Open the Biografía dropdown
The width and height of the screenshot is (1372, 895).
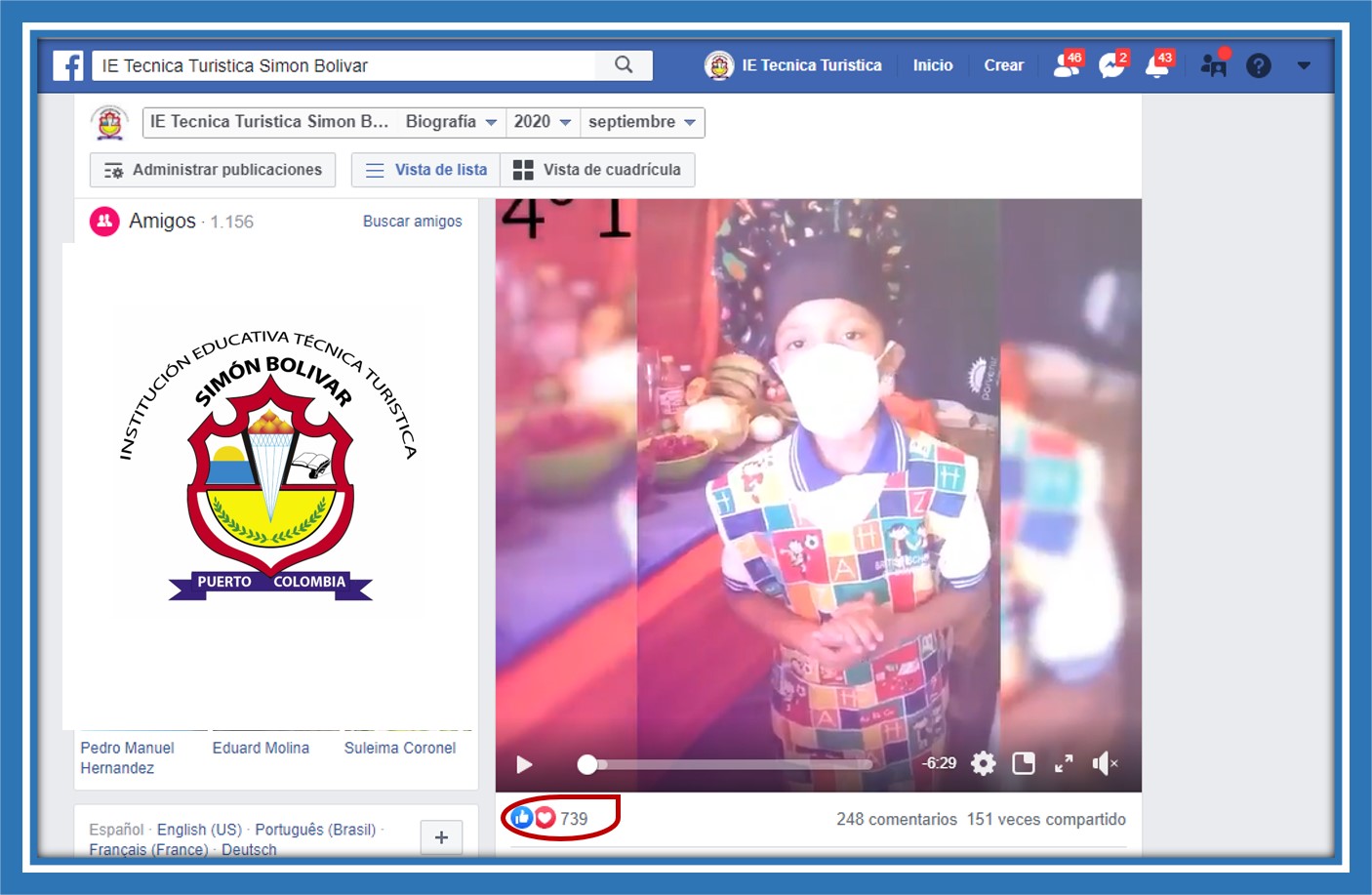451,122
